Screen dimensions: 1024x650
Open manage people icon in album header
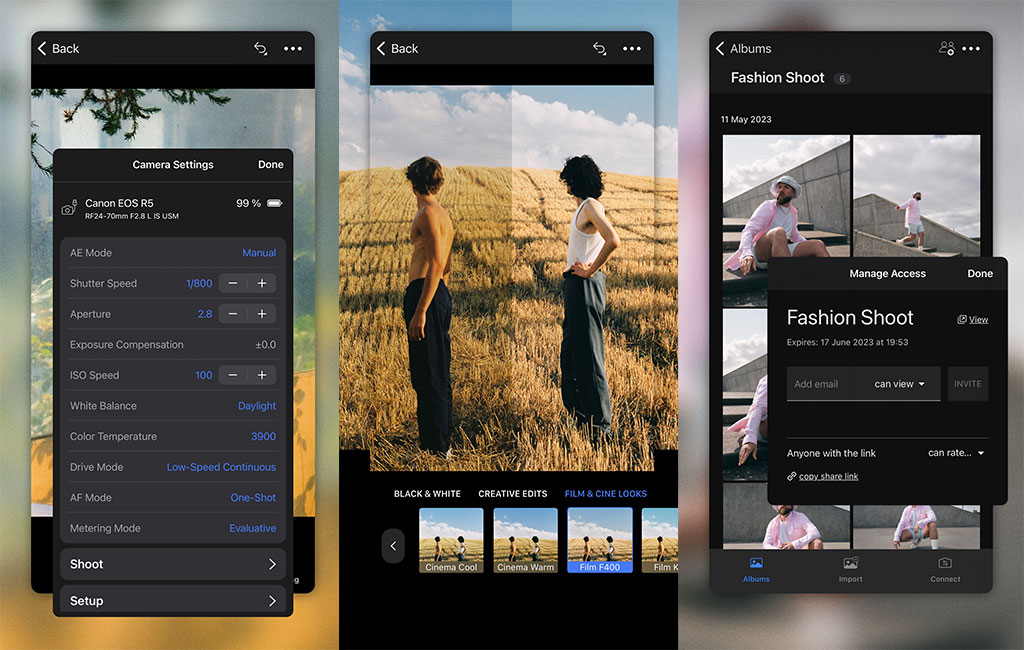pos(946,48)
